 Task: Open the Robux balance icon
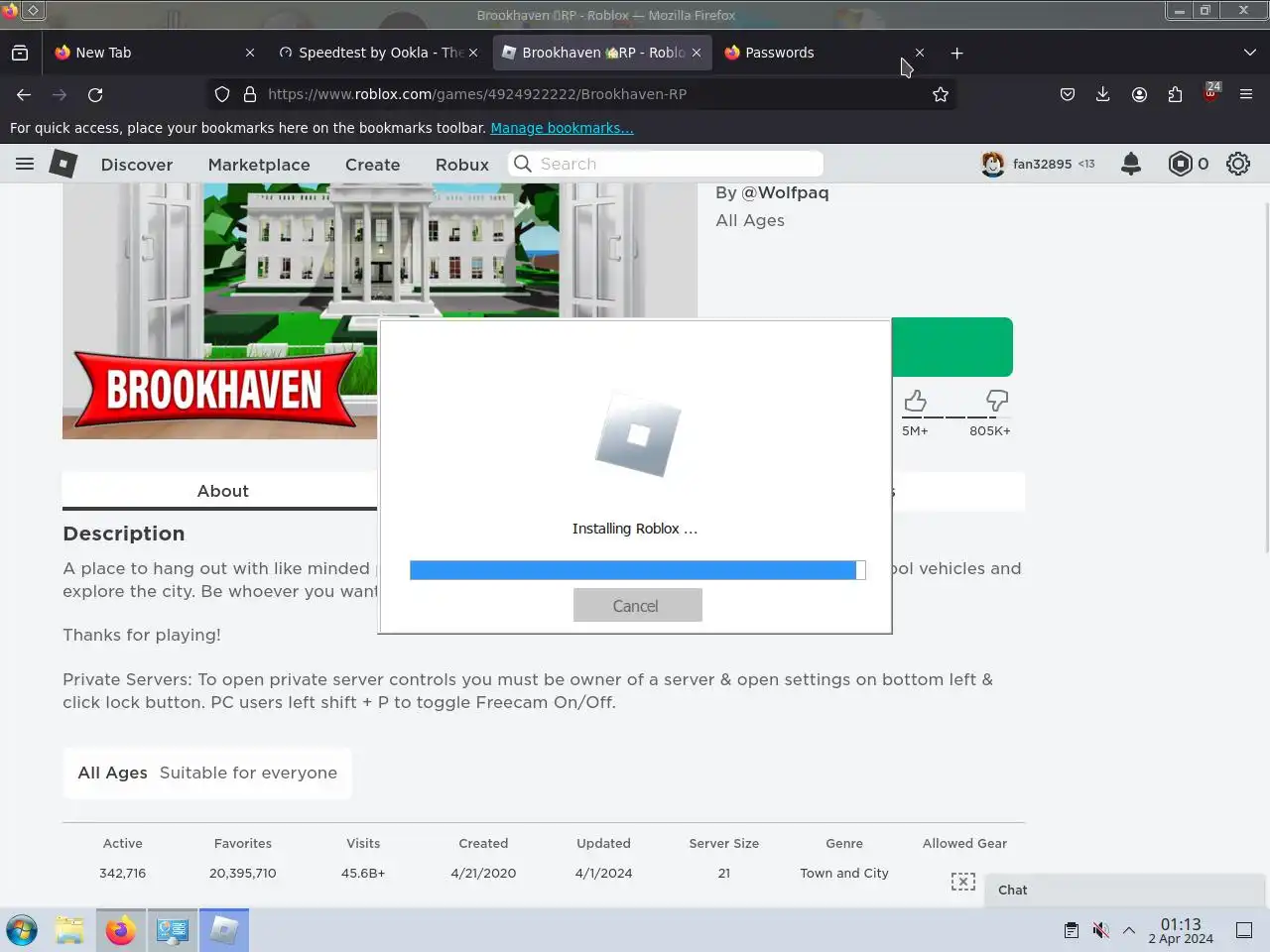[1180, 164]
